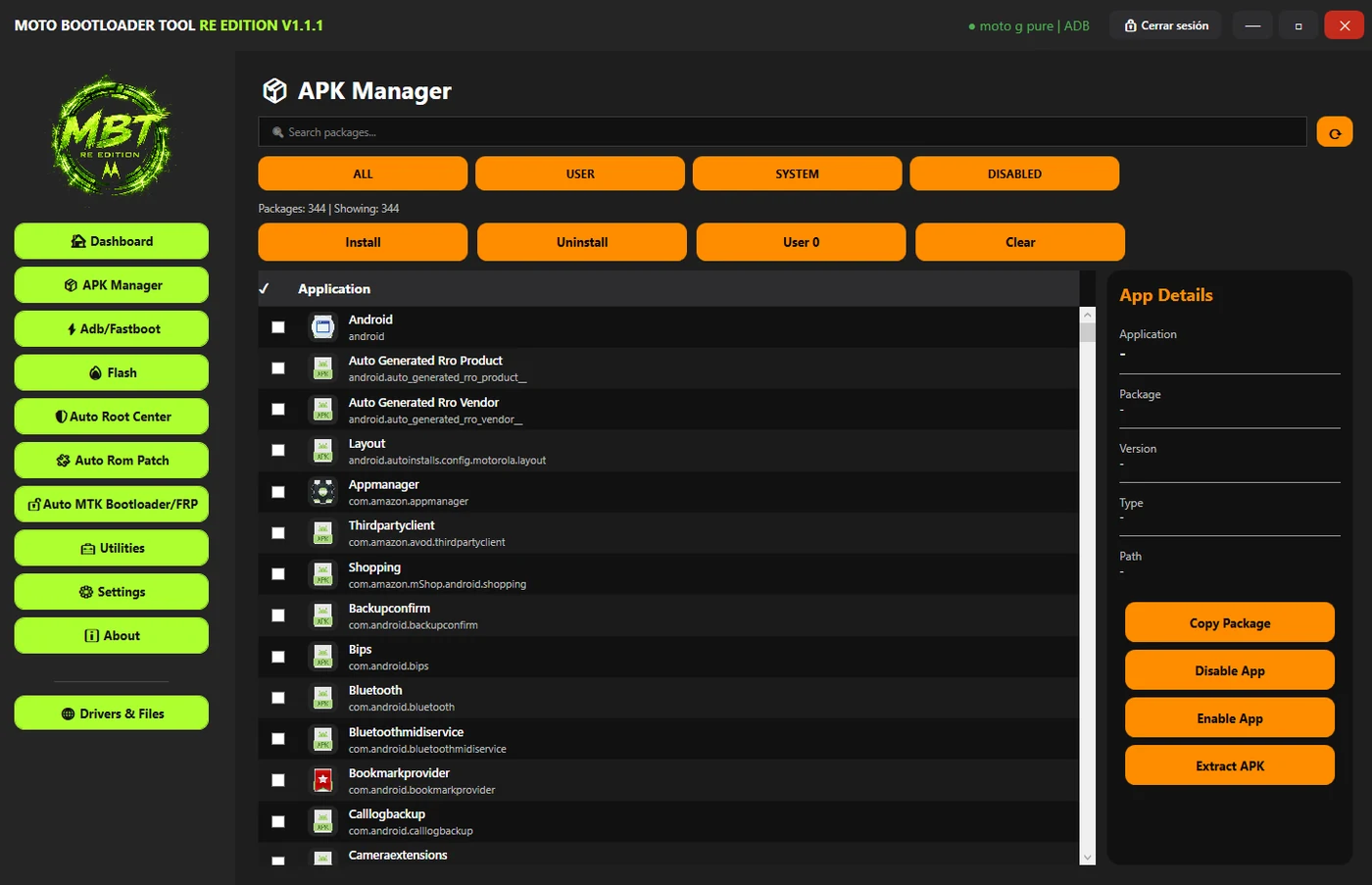The image size is (1372, 885).
Task: Click the Auto Generated Rro Vendor APK icon
Action: pos(322,410)
